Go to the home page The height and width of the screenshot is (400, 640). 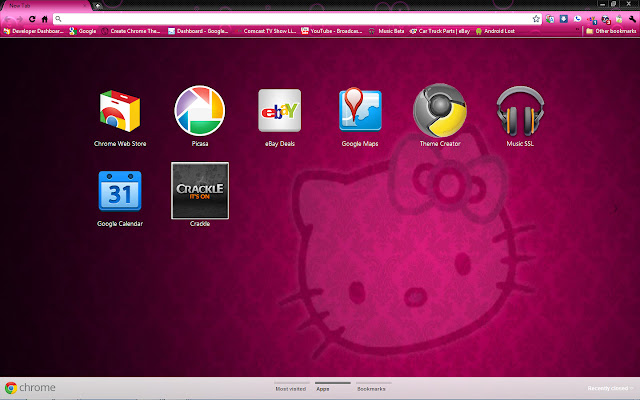pyautogui.click(x=44, y=19)
